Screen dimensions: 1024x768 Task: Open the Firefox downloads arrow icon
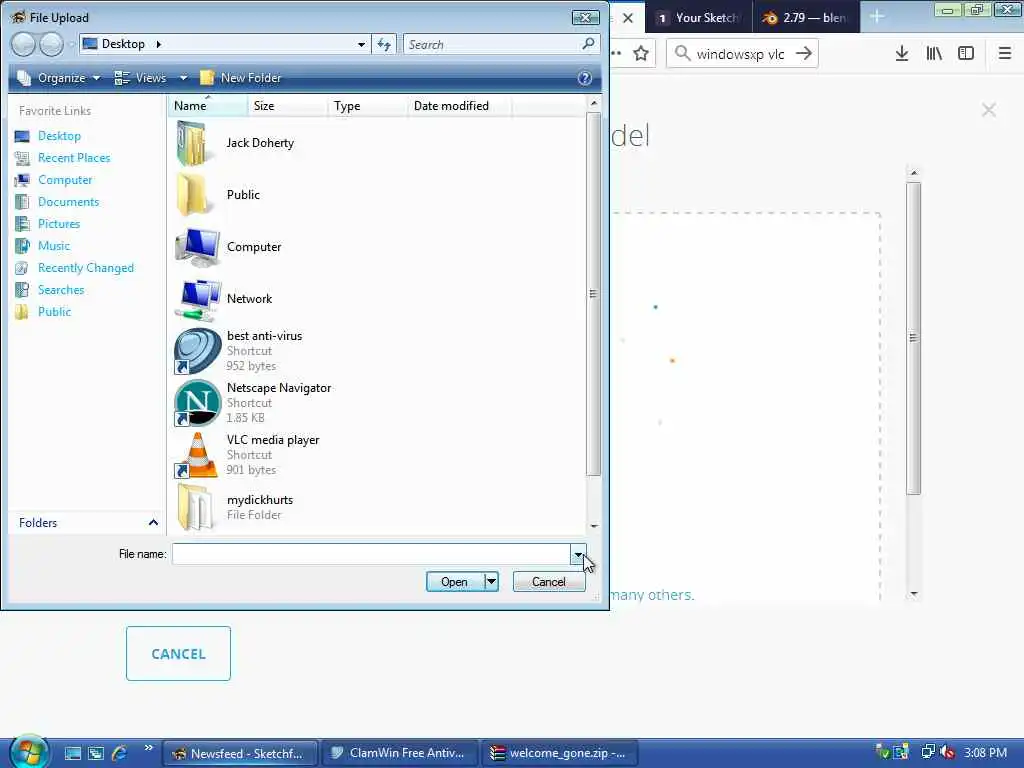point(902,54)
